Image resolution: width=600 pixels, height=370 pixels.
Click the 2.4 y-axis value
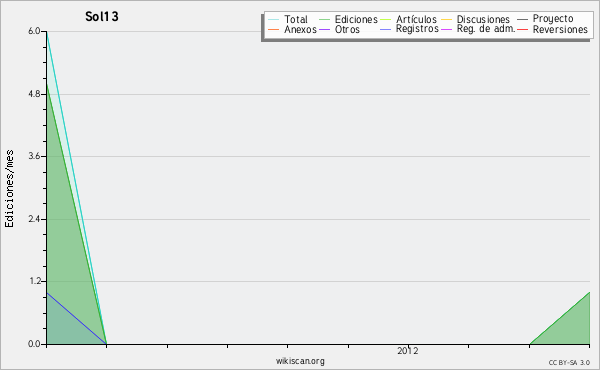tap(34, 219)
